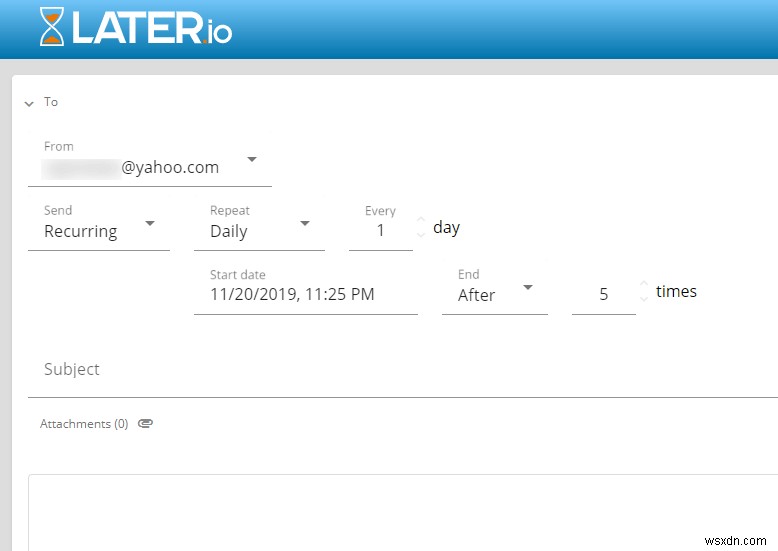Screen dimensions: 778x551
Task: Click the Subject input field
Action: tap(400, 370)
